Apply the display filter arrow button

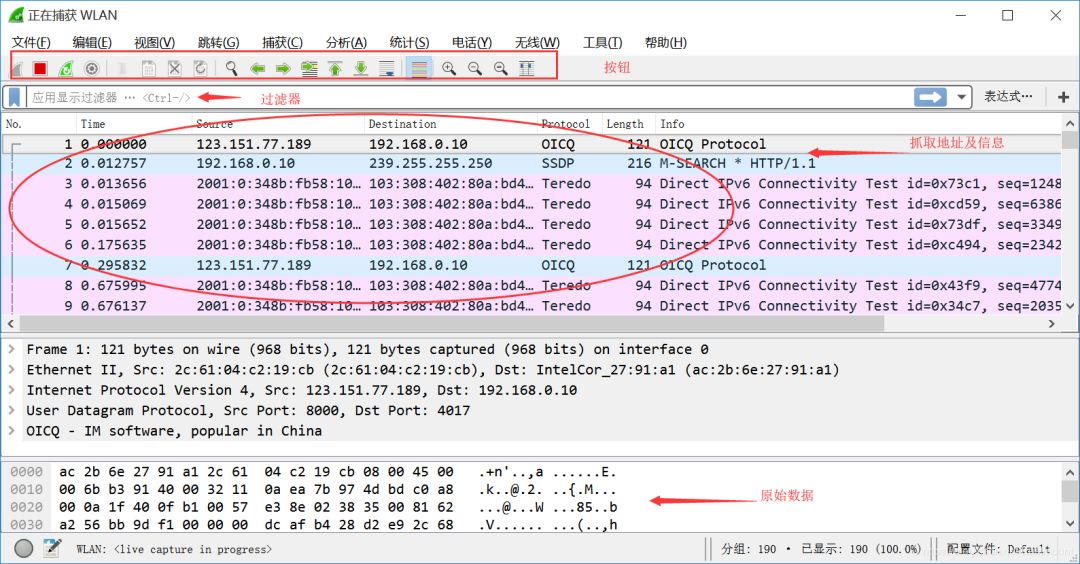tap(930, 97)
